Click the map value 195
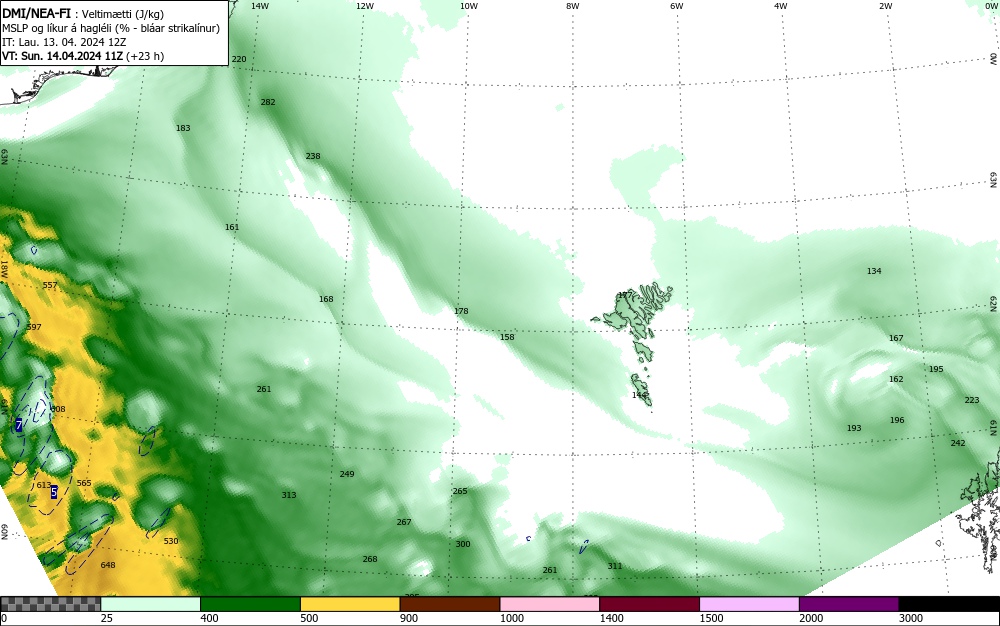This screenshot has width=1000, height=626. (936, 370)
